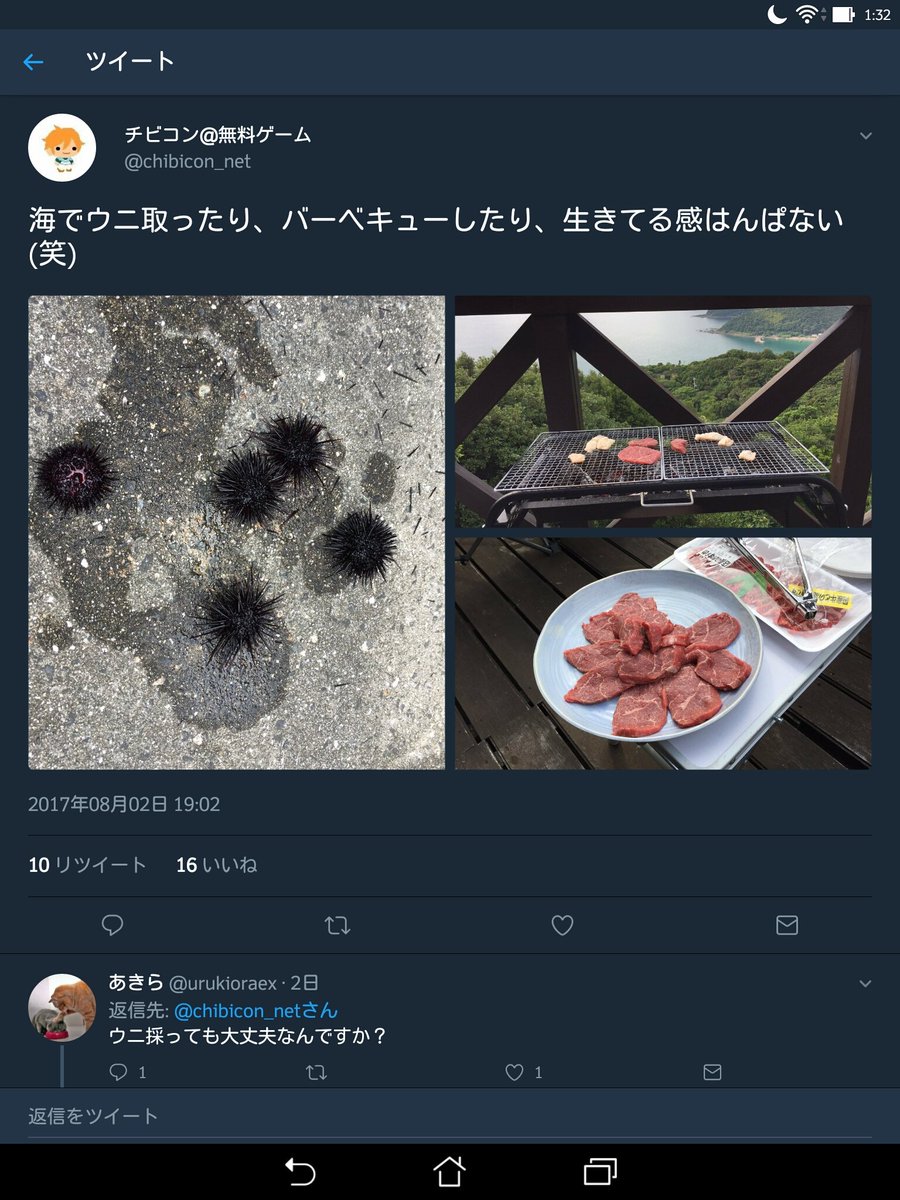Open あきら's cat profile picture
Viewport: 900px width, 1200px height.
point(62,1008)
